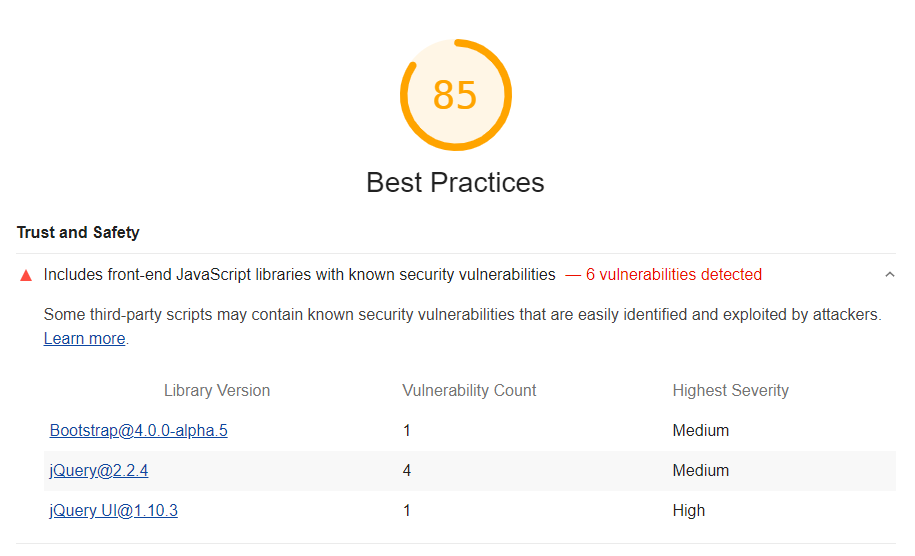Click the Highest Severity column header
The width and height of the screenshot is (915, 556).
click(730, 391)
